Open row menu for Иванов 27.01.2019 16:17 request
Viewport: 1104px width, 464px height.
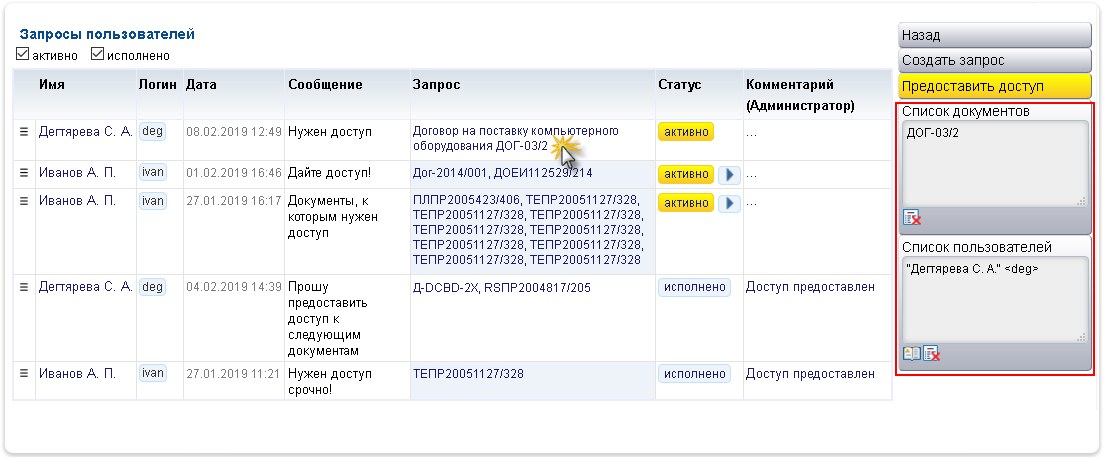(x=24, y=201)
